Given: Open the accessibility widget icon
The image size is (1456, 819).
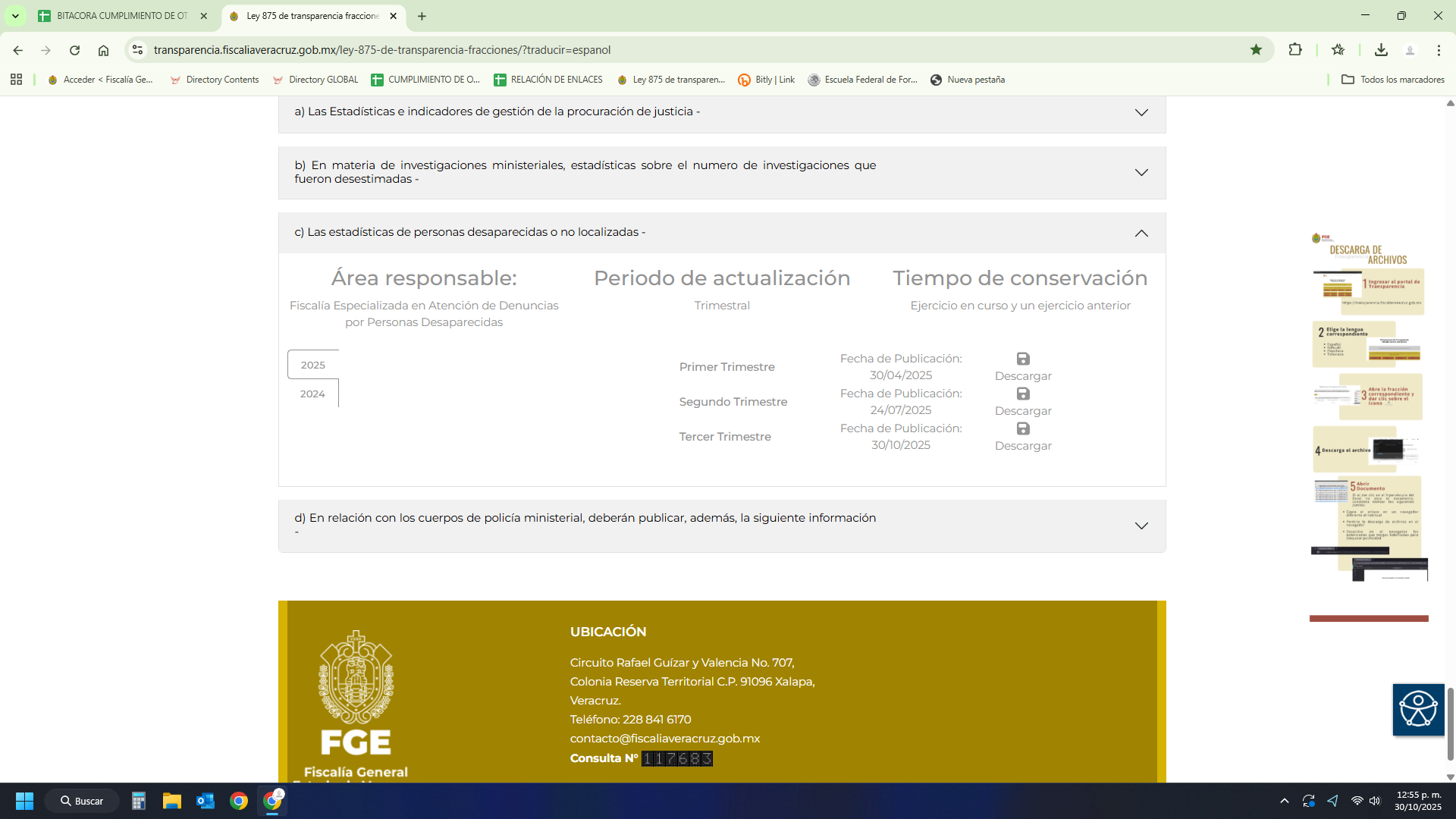Looking at the screenshot, I should click(1418, 710).
